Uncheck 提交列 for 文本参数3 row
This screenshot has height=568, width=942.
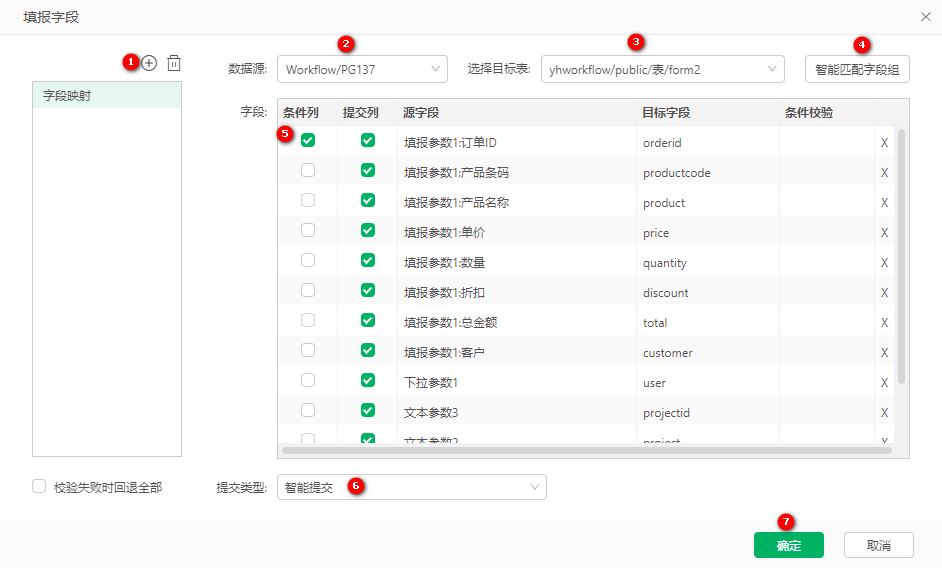368,411
